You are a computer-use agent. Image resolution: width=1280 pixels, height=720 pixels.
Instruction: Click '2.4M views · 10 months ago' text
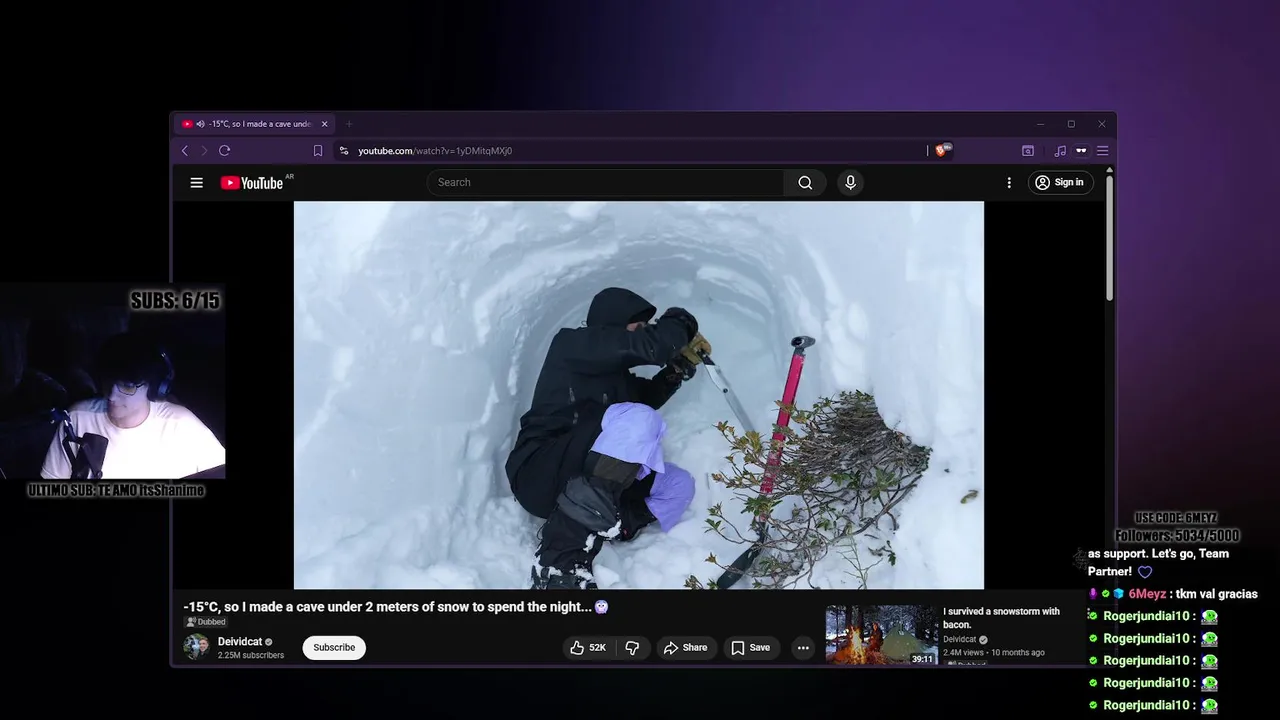(x=994, y=653)
